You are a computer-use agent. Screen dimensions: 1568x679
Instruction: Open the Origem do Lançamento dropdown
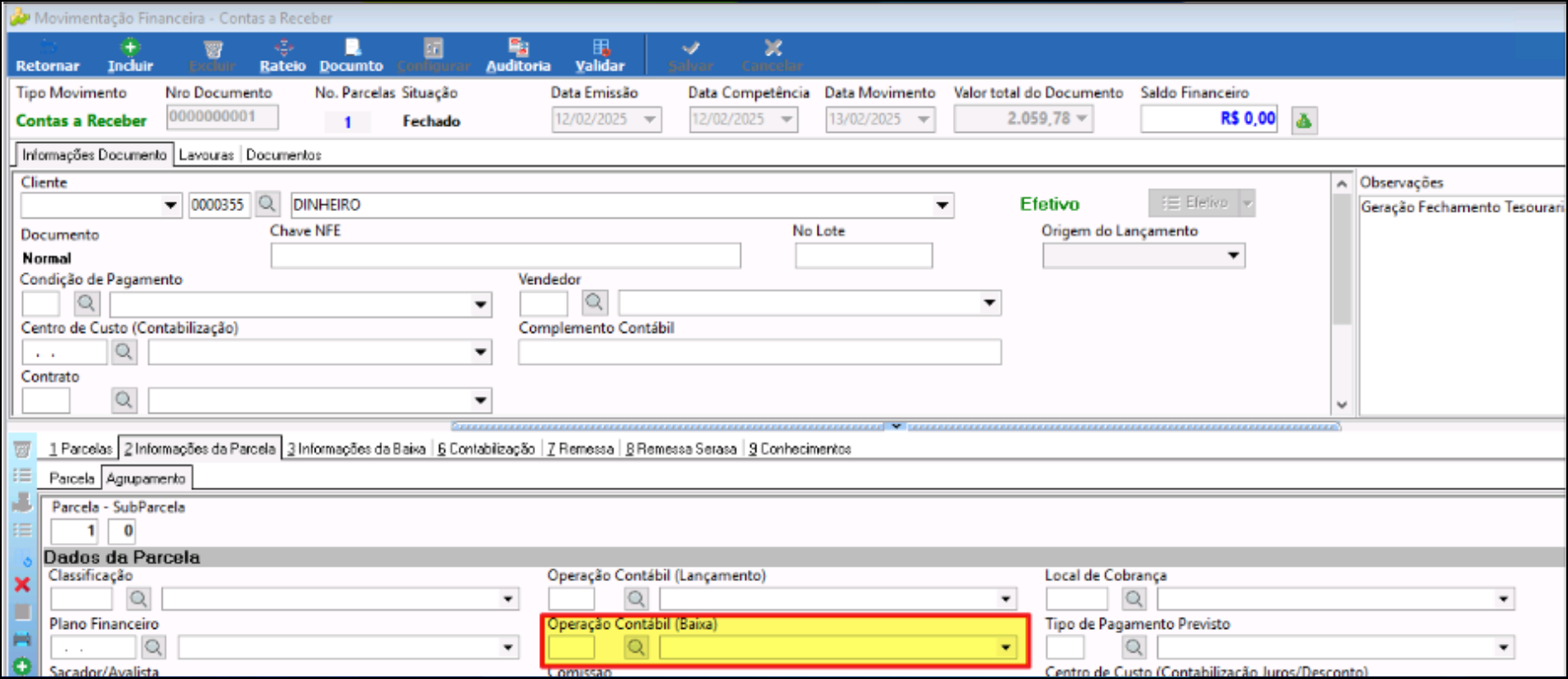[x=1234, y=255]
